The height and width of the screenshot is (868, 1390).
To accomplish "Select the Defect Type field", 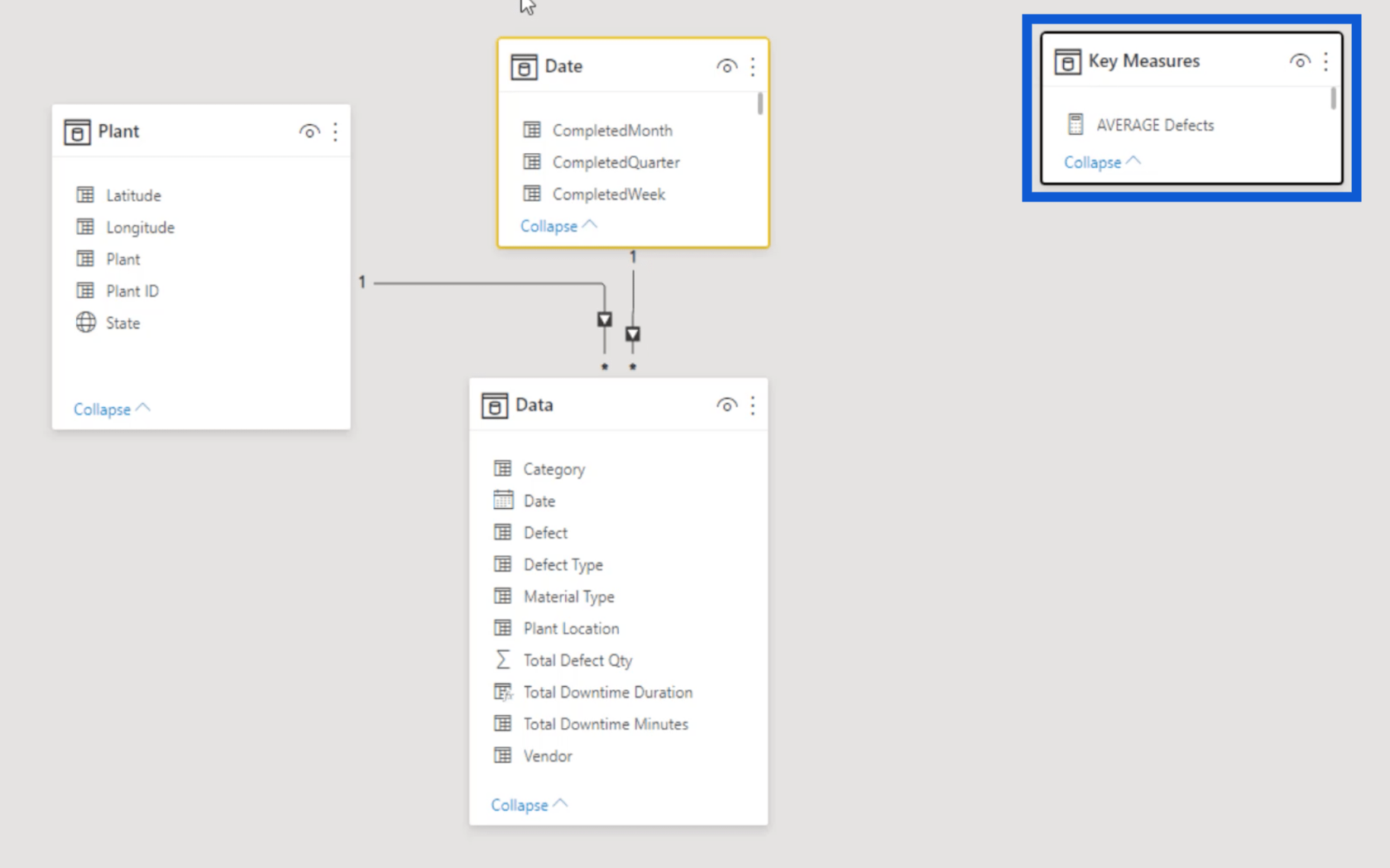I will pyautogui.click(x=563, y=565).
